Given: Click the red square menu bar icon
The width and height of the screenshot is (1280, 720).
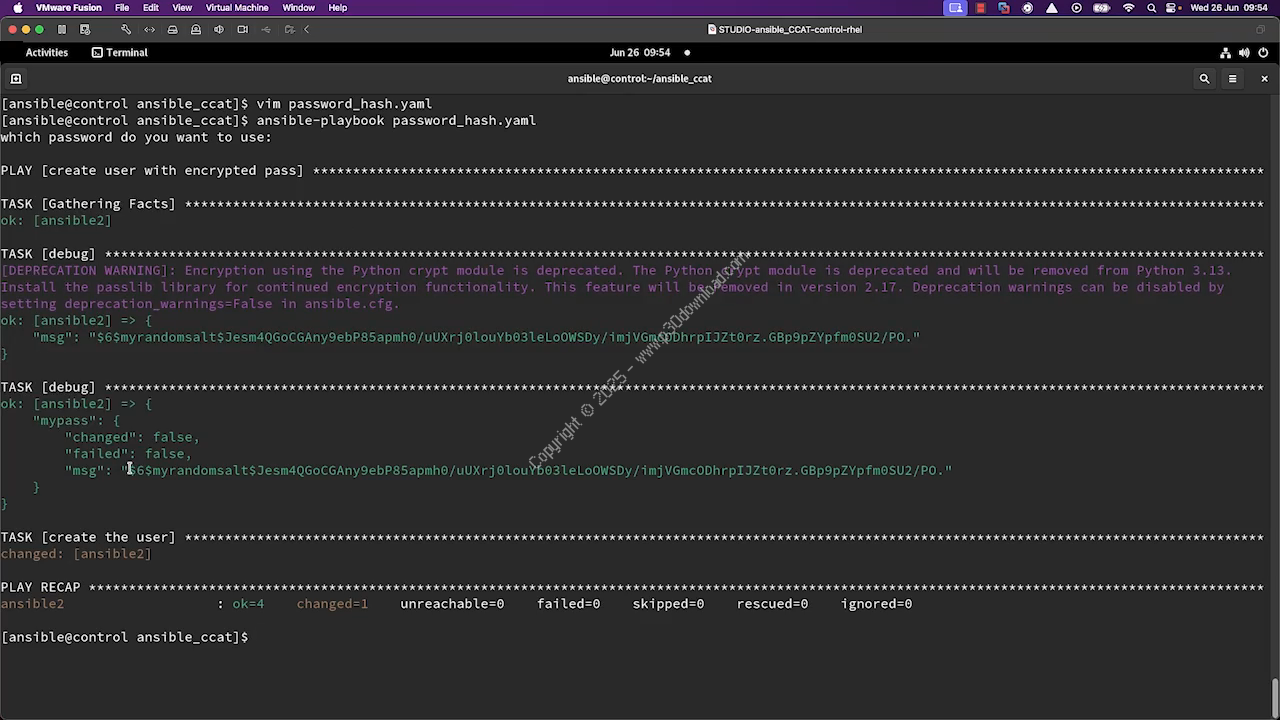Looking at the screenshot, I should click(981, 8).
